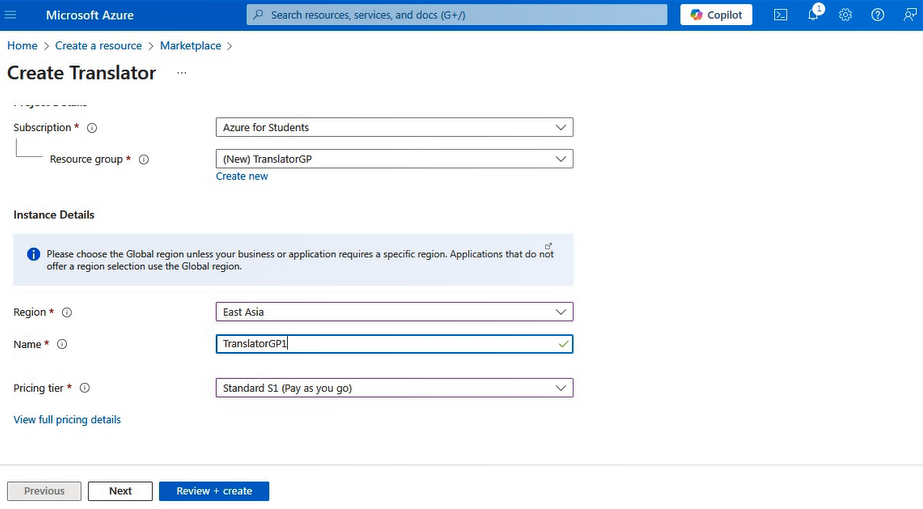
Task: Open the Feedback icon
Action: coord(909,15)
